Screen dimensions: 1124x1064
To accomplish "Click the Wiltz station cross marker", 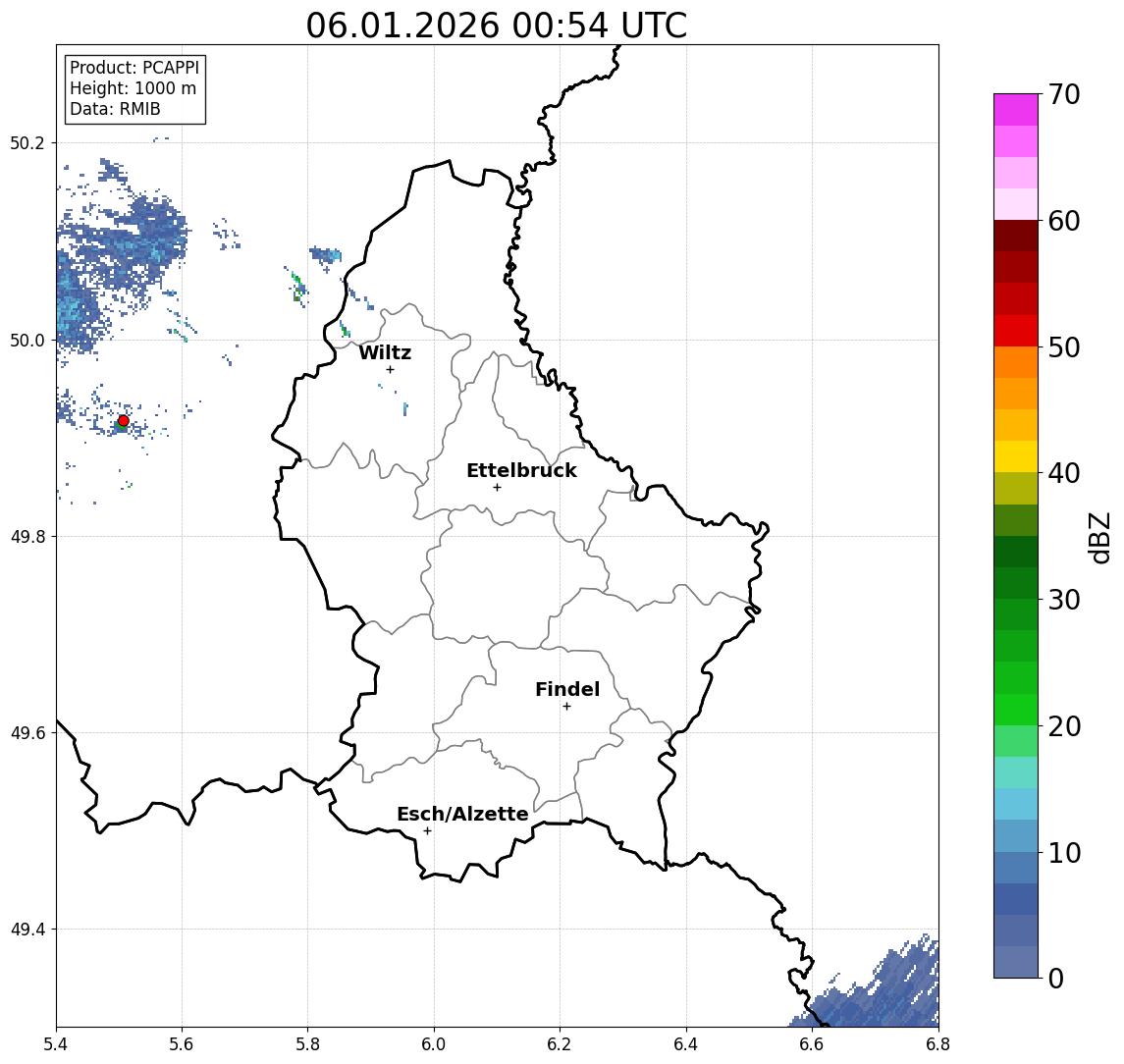I will pos(390,370).
